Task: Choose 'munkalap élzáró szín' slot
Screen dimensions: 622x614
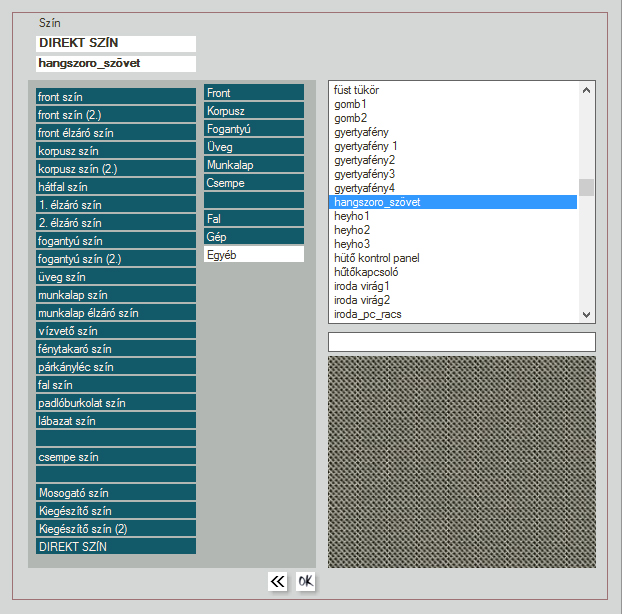Action: click(x=116, y=313)
